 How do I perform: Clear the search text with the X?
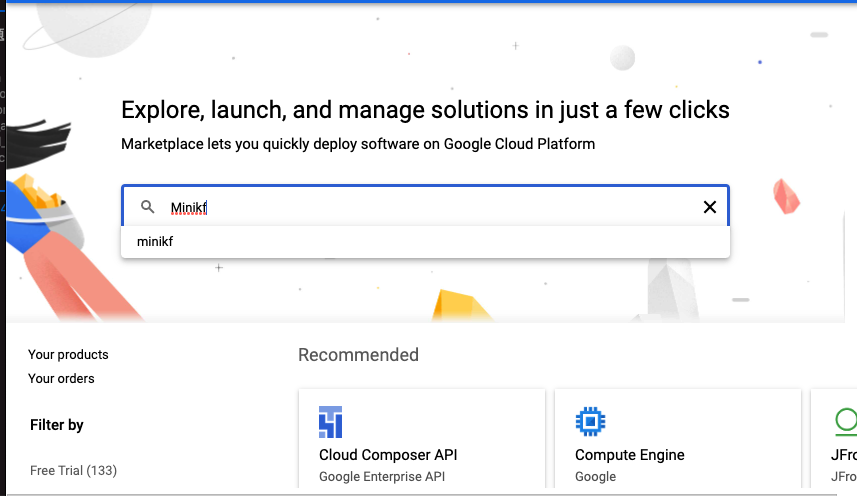(710, 207)
